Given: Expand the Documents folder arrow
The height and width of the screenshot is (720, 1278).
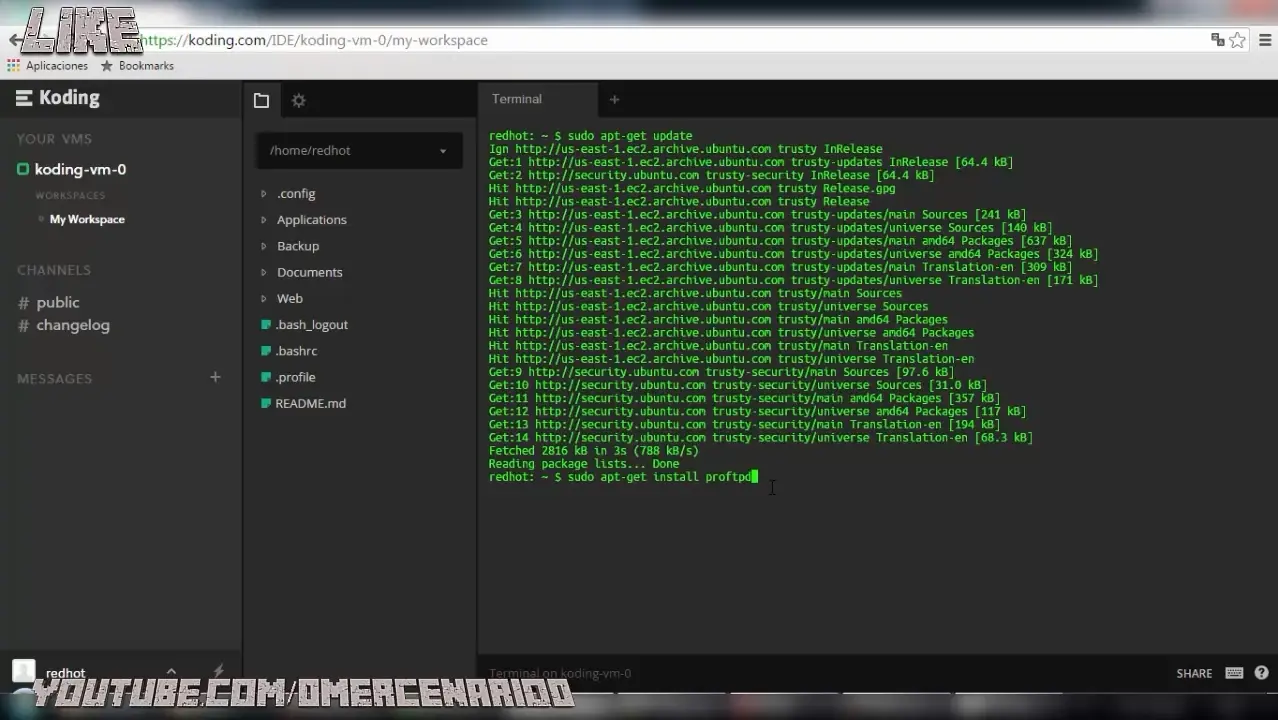Looking at the screenshot, I should point(264,272).
